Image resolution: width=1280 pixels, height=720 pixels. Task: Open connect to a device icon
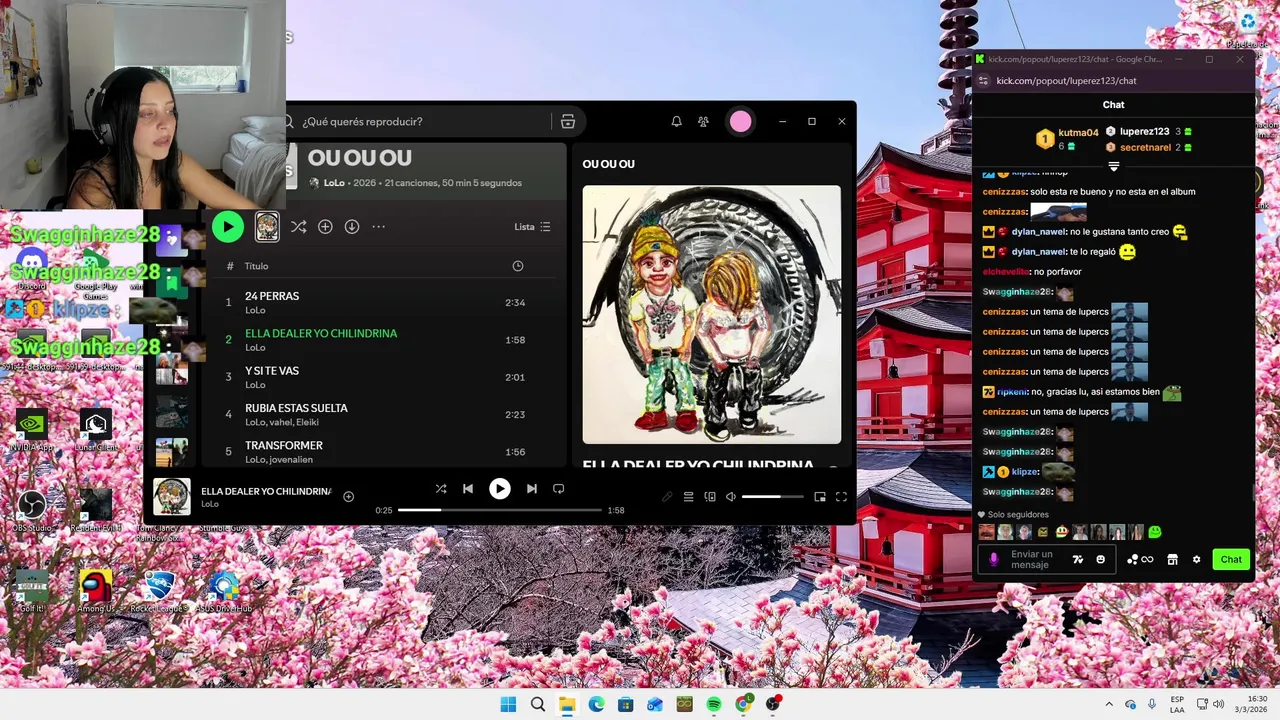coord(710,497)
